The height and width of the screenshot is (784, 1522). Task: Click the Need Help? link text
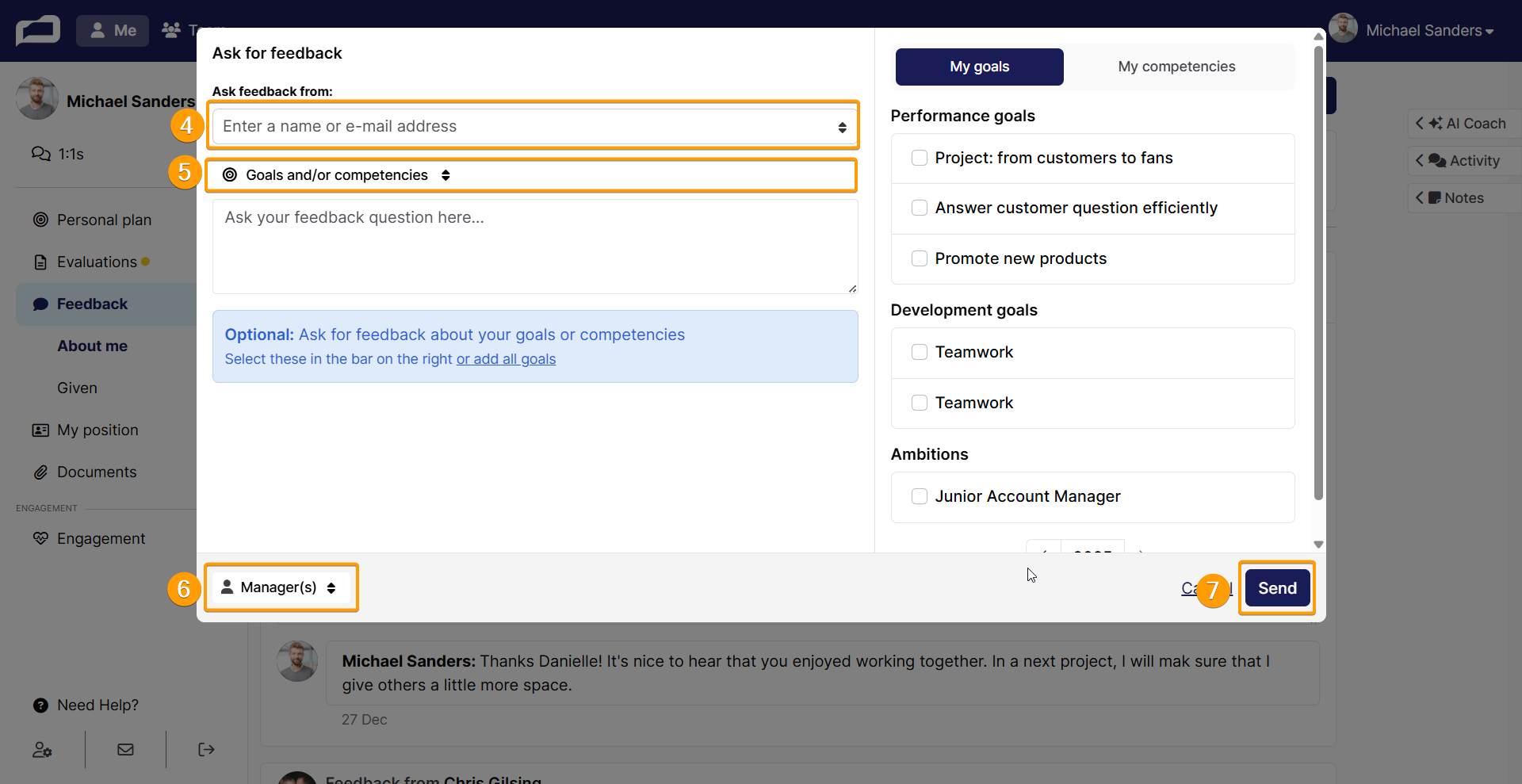[98, 706]
